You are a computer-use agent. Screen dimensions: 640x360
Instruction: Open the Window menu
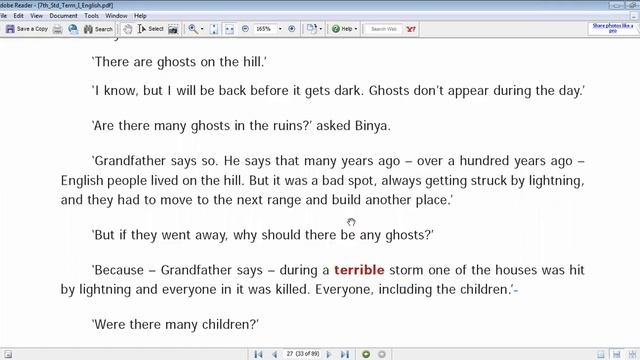[x=116, y=16]
